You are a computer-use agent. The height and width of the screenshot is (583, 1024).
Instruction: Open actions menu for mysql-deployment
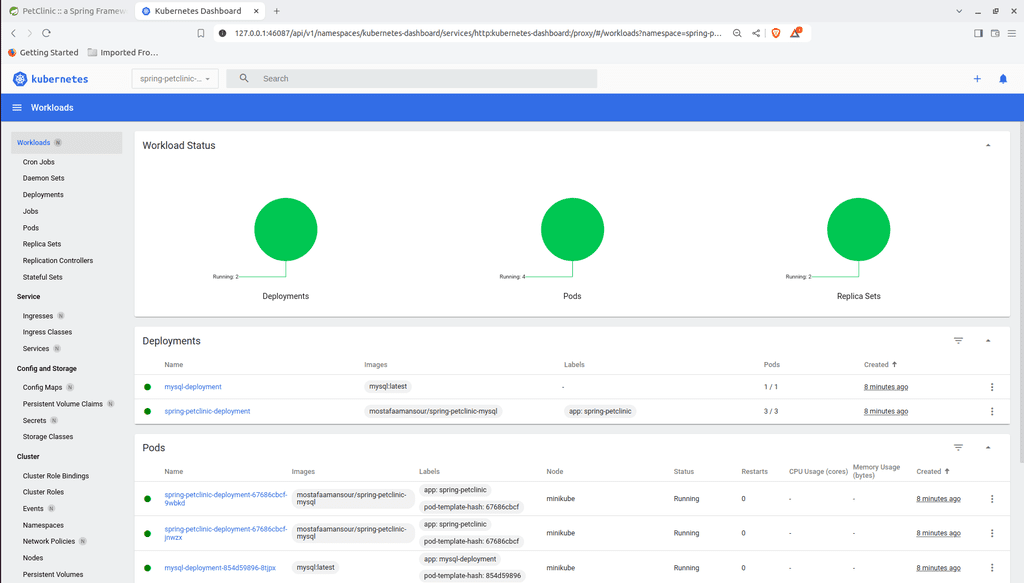[x=992, y=387]
